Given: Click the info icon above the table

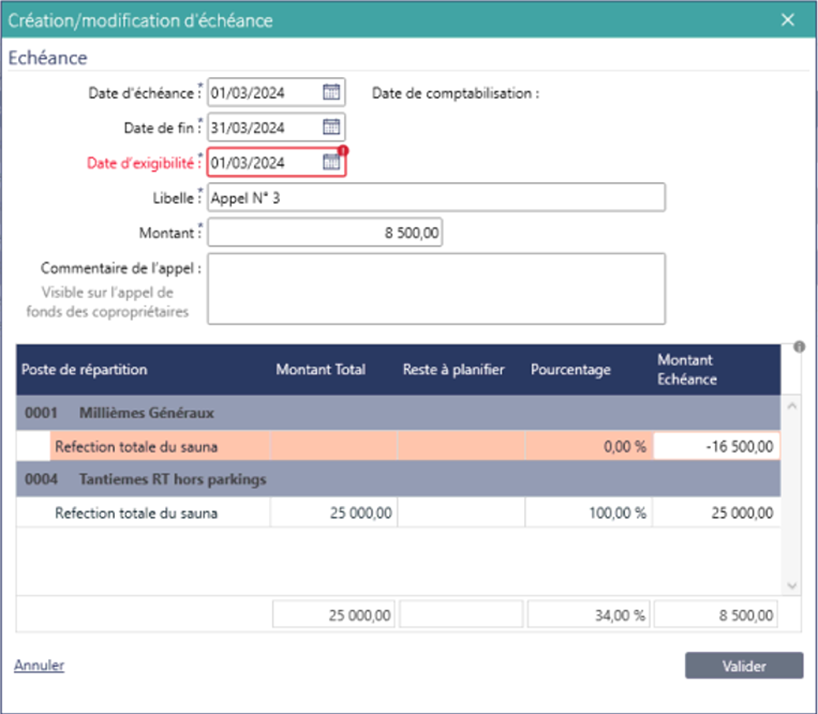Looking at the screenshot, I should pos(799,347).
